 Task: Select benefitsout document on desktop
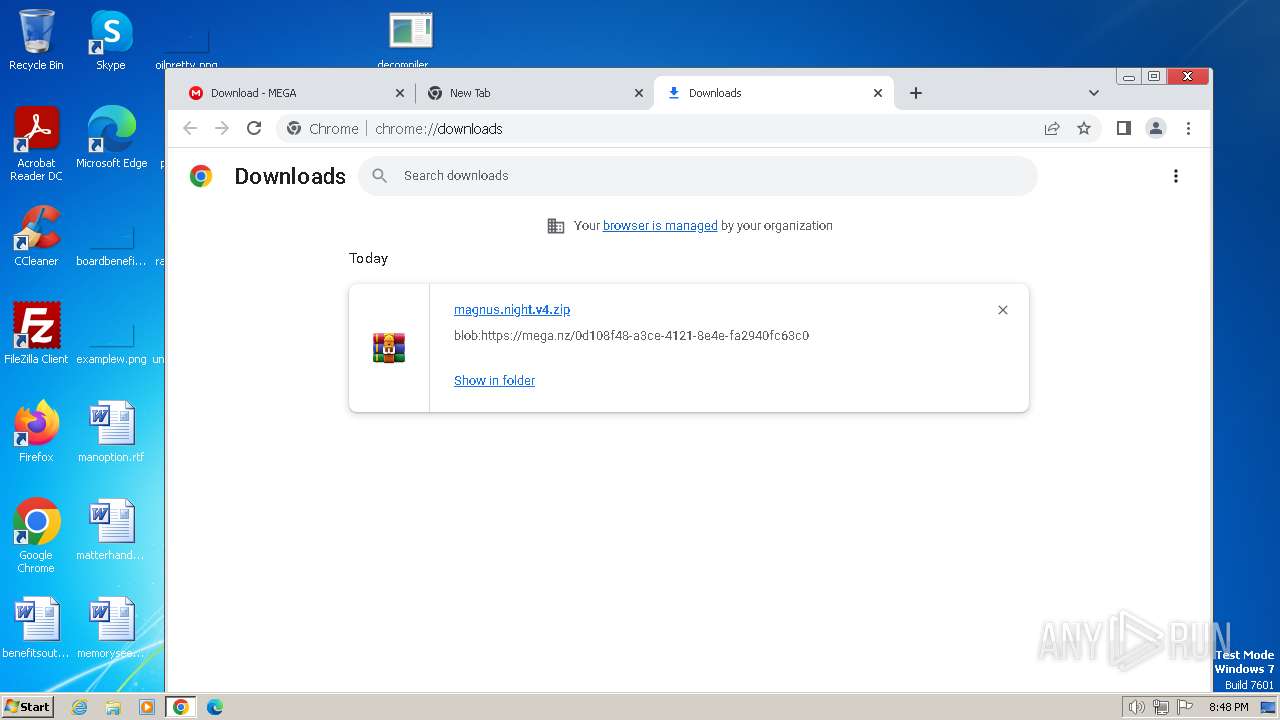pos(36,628)
